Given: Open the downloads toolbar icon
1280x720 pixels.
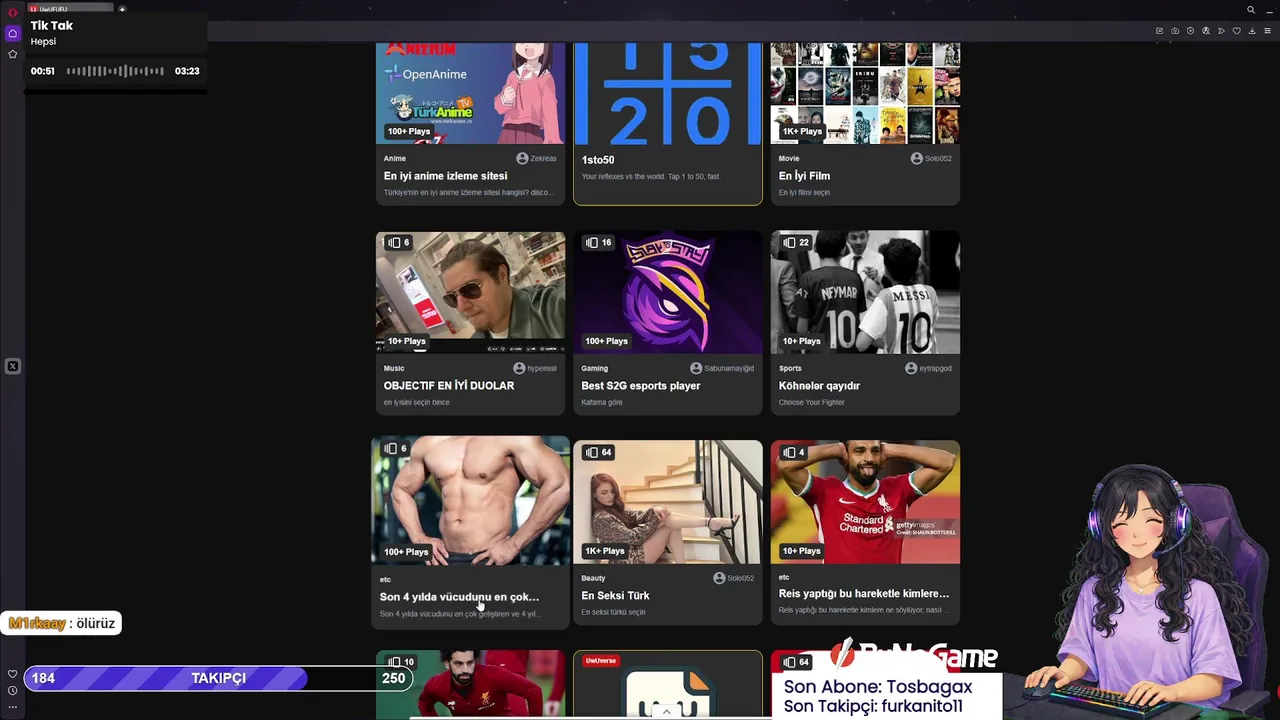Looking at the screenshot, I should (x=1252, y=31).
